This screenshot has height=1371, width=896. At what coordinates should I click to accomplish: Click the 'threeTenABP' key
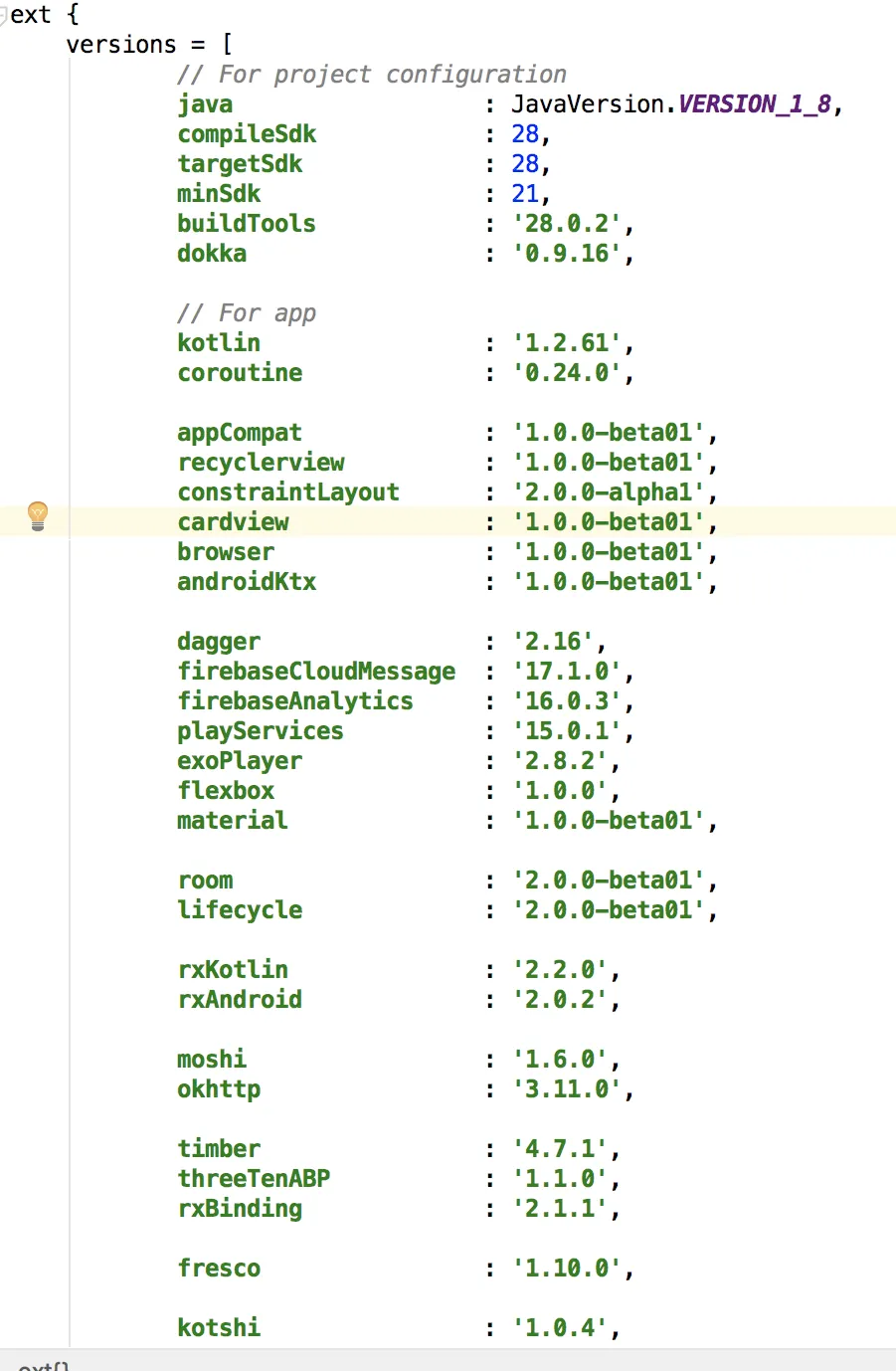pyautogui.click(x=254, y=1179)
